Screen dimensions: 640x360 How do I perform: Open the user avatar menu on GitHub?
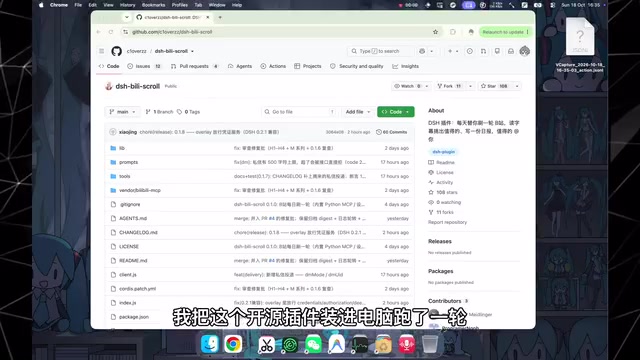(x=524, y=51)
